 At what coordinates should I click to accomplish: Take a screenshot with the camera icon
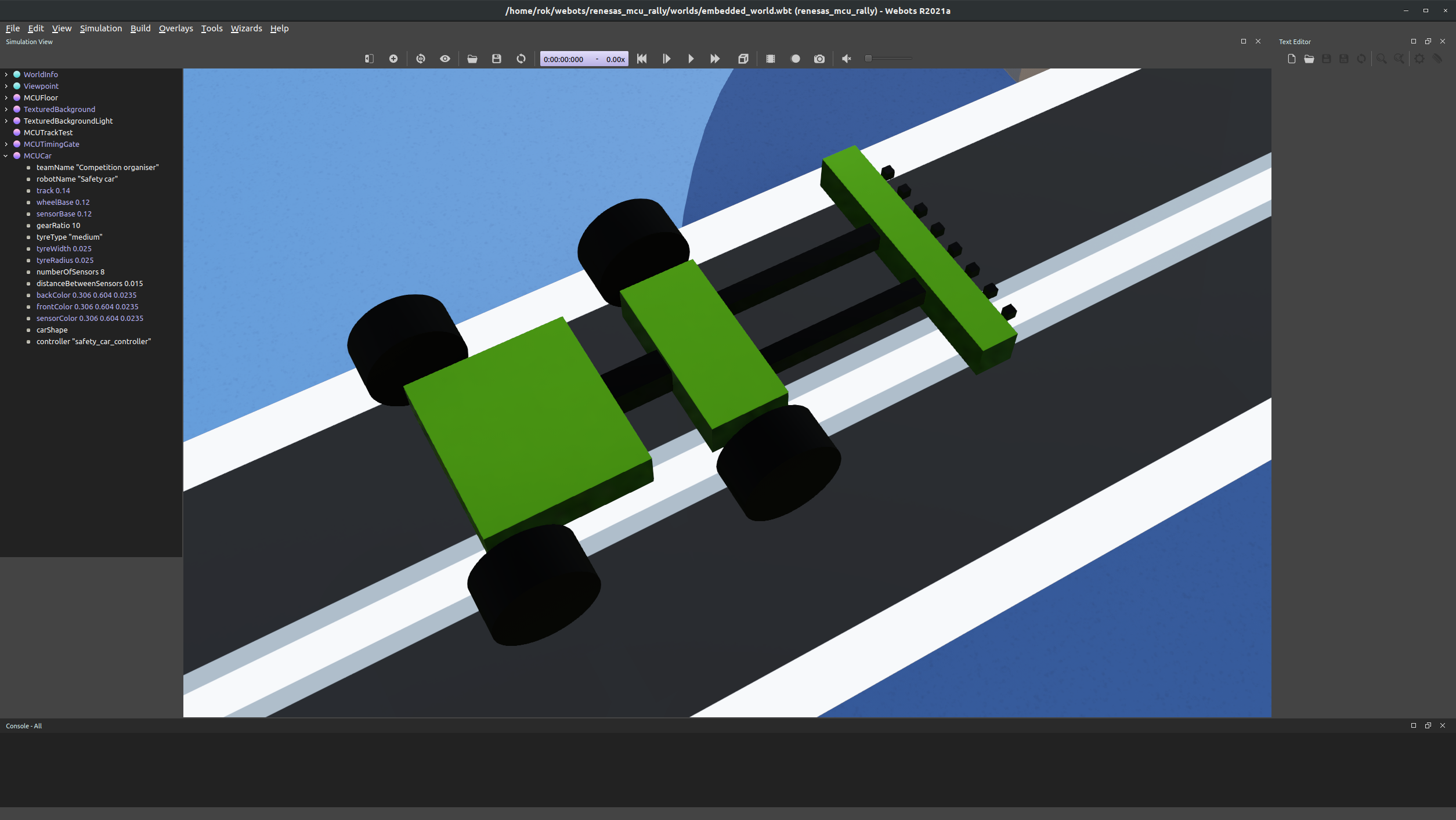pyautogui.click(x=819, y=58)
